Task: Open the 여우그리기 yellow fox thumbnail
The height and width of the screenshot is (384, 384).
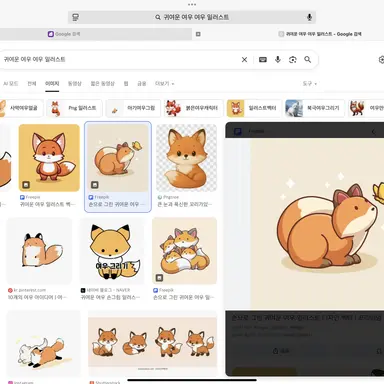Action: (112, 251)
